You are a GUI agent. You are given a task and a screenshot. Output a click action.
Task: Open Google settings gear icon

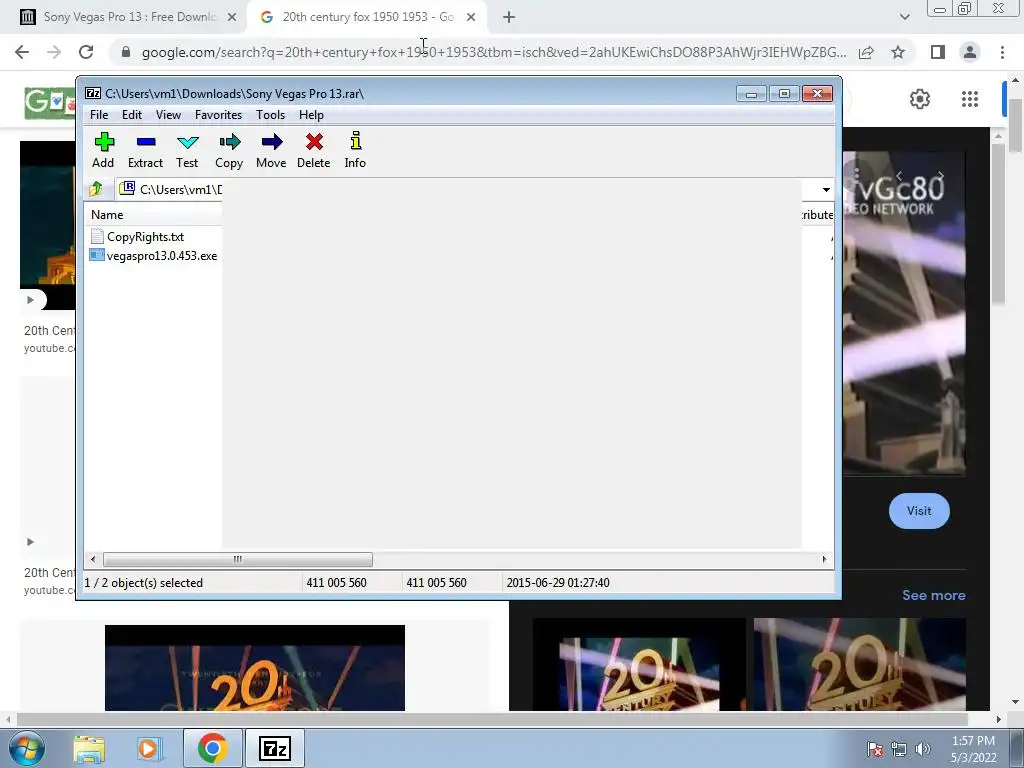coord(920,99)
